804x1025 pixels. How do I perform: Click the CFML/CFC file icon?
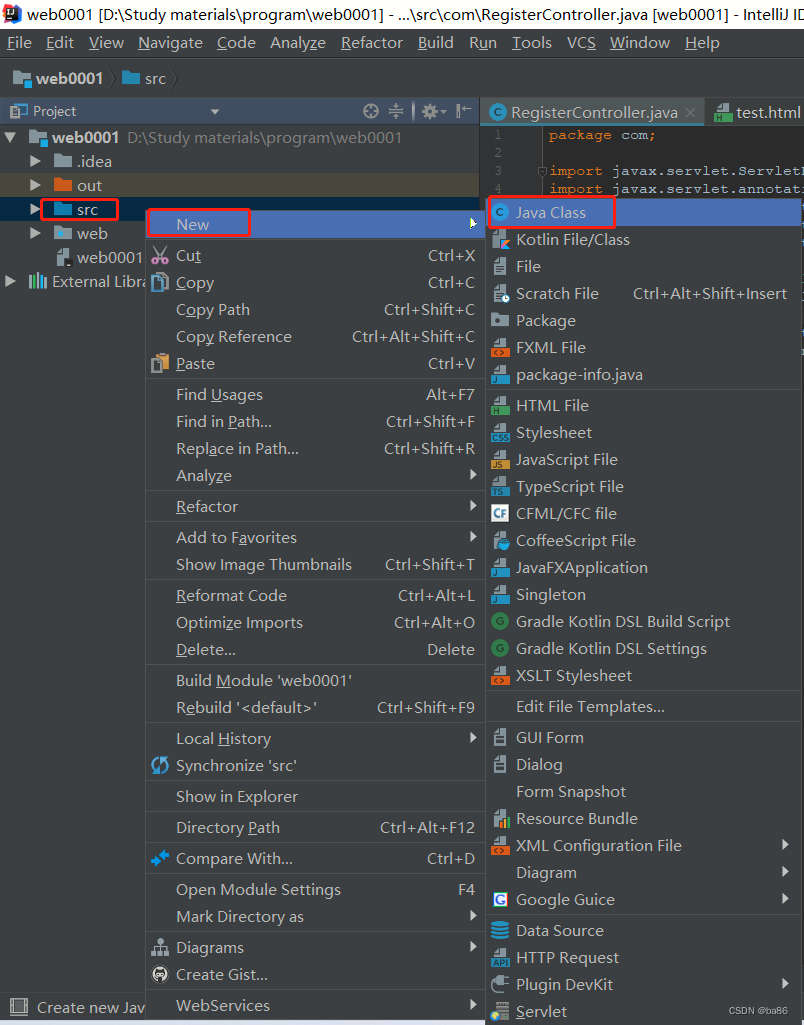coord(500,513)
